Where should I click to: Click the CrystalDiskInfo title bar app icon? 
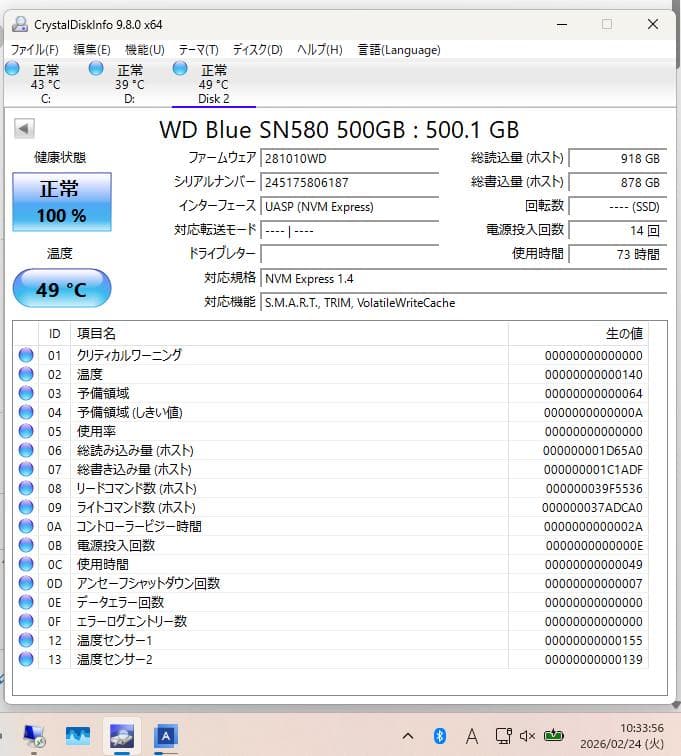click(20, 24)
